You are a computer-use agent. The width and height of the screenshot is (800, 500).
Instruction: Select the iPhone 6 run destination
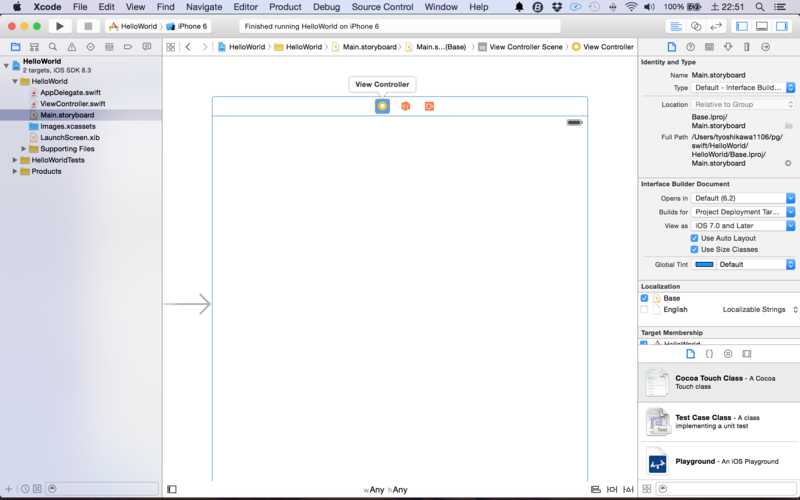pos(187,26)
